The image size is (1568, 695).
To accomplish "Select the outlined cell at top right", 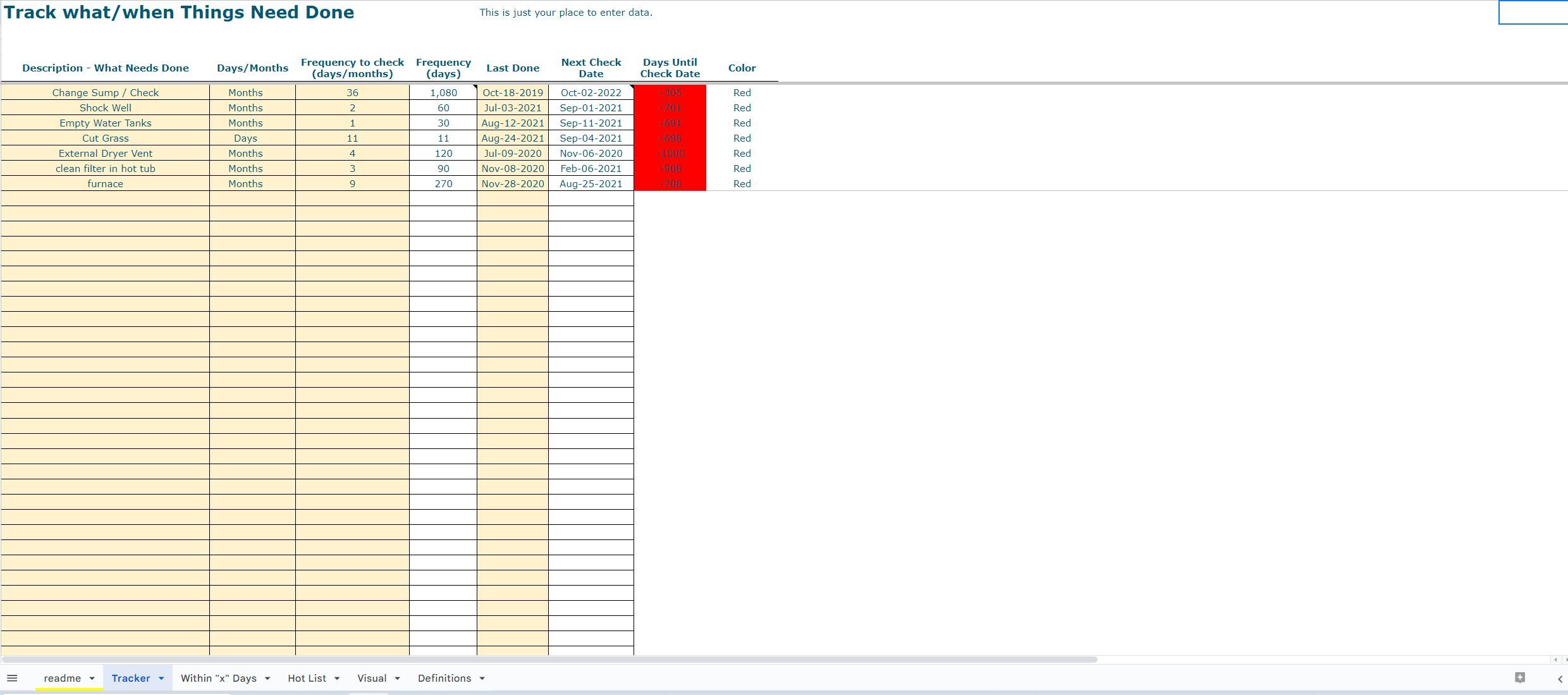I will [x=1533, y=12].
